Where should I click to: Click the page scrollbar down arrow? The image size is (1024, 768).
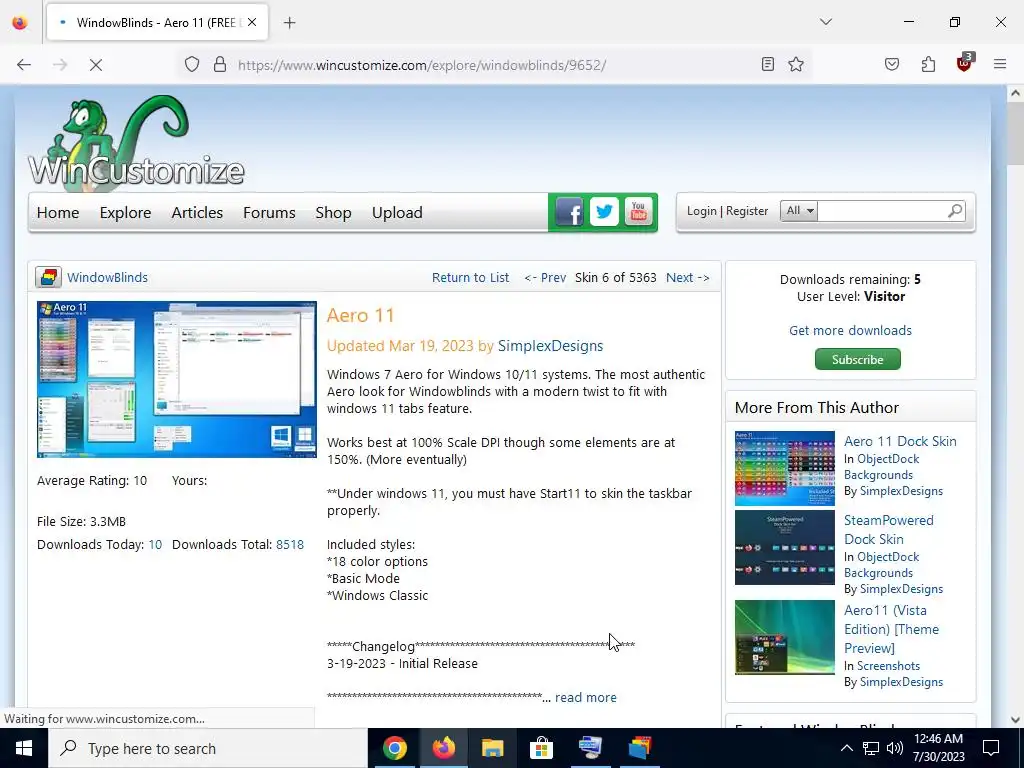[1015, 720]
